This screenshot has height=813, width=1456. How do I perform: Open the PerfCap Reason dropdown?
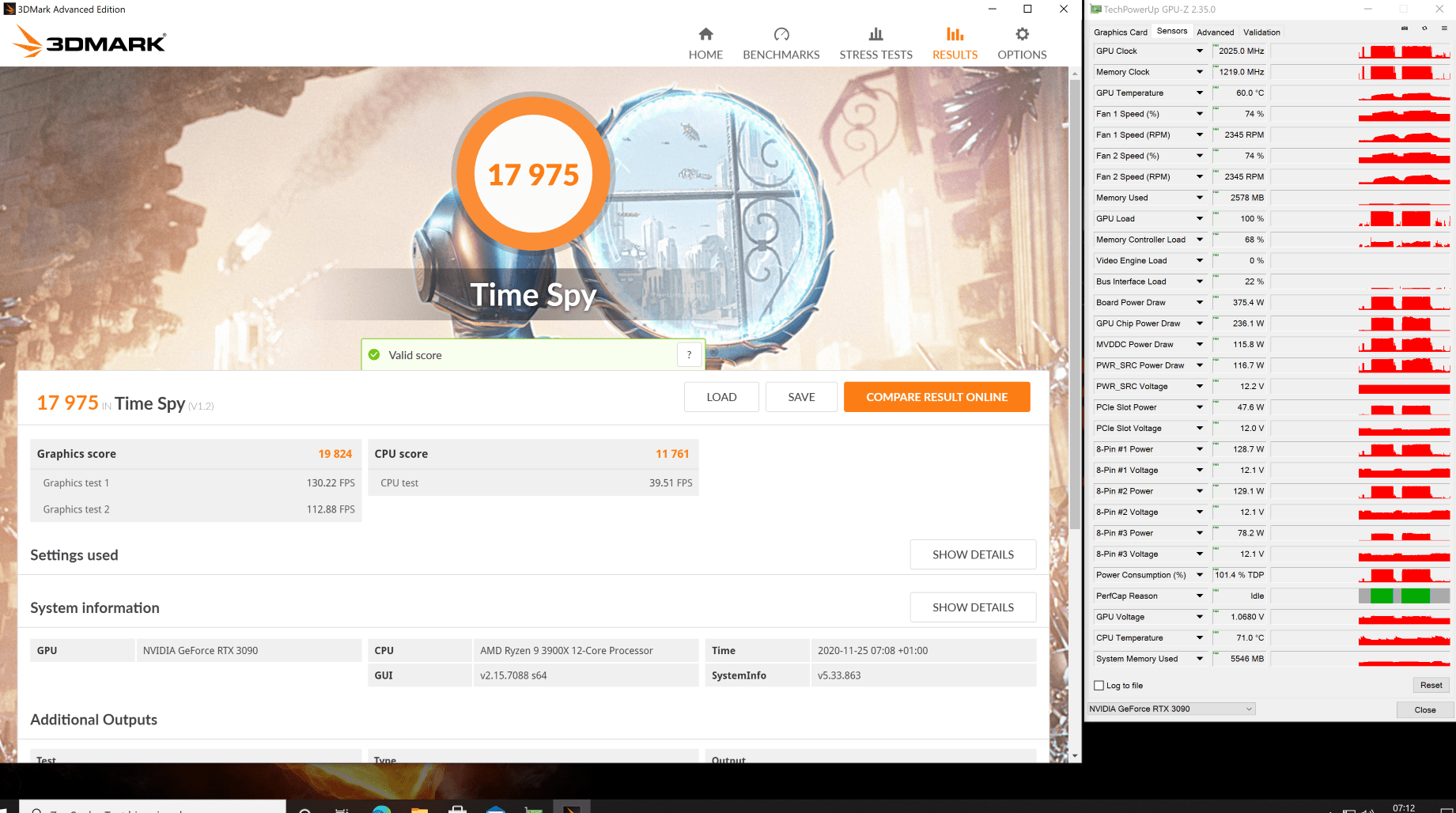click(x=1200, y=596)
